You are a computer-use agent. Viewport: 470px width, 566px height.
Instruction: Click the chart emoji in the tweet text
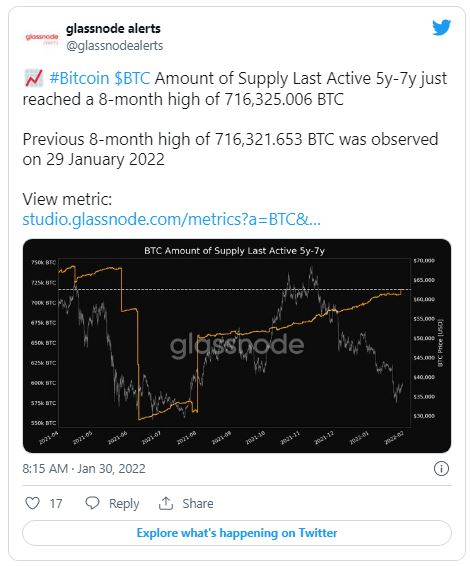(34, 78)
